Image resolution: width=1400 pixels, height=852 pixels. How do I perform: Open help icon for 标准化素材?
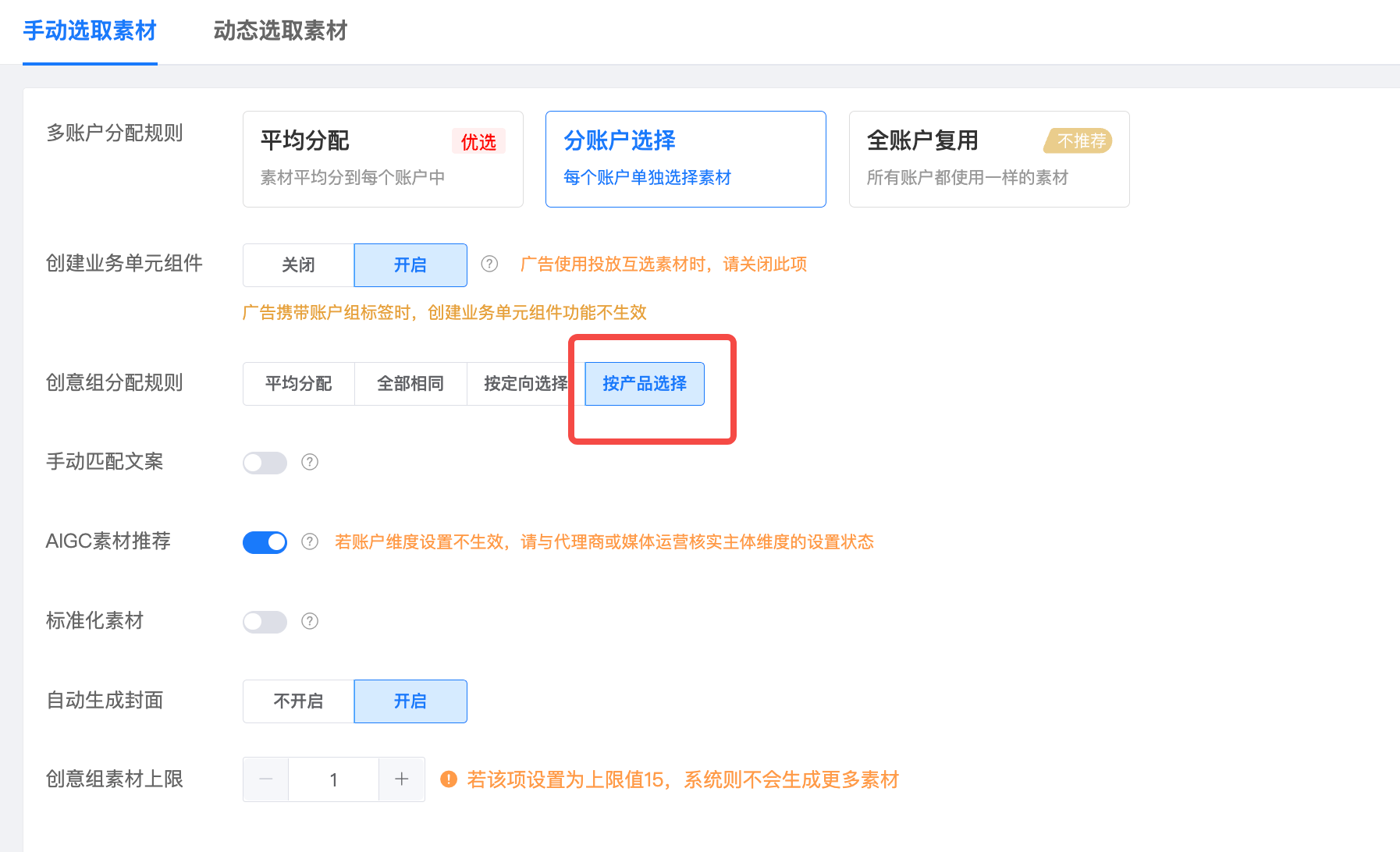(x=310, y=621)
